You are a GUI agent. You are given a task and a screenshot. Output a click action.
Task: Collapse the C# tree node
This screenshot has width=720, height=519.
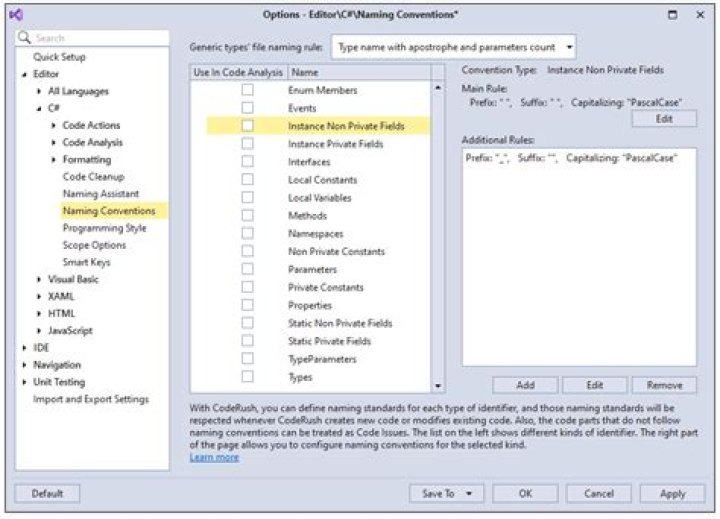coord(40,108)
